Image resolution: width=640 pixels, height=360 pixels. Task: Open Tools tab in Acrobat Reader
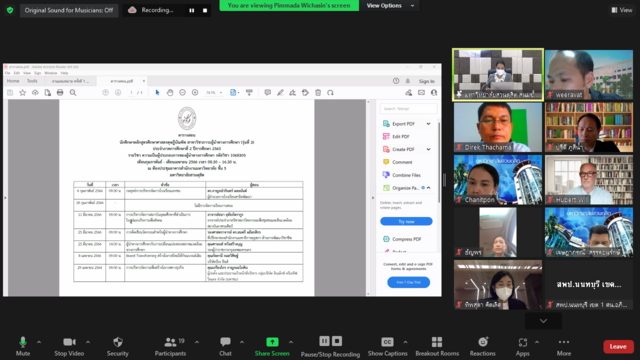pyautogui.click(x=32, y=81)
